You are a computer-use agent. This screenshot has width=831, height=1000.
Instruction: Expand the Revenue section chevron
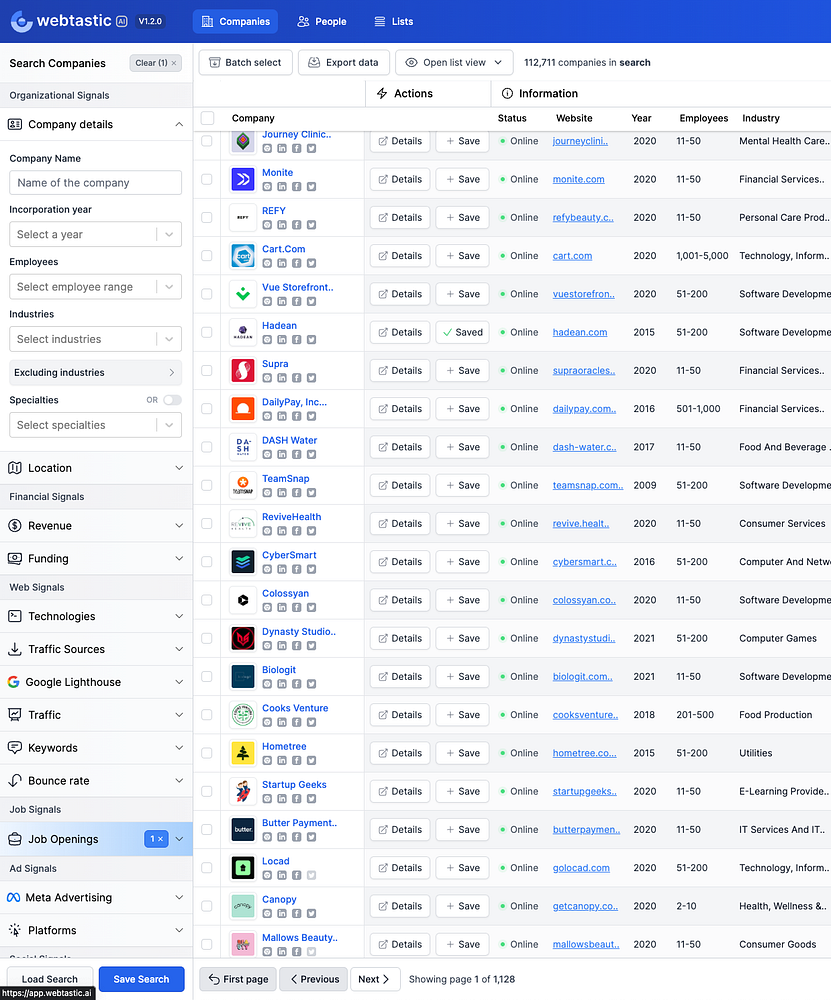pyautogui.click(x=179, y=526)
